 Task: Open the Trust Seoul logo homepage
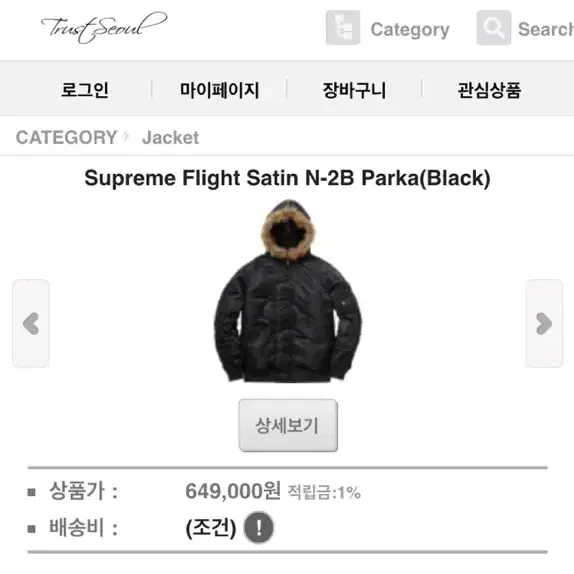[x=104, y=27]
